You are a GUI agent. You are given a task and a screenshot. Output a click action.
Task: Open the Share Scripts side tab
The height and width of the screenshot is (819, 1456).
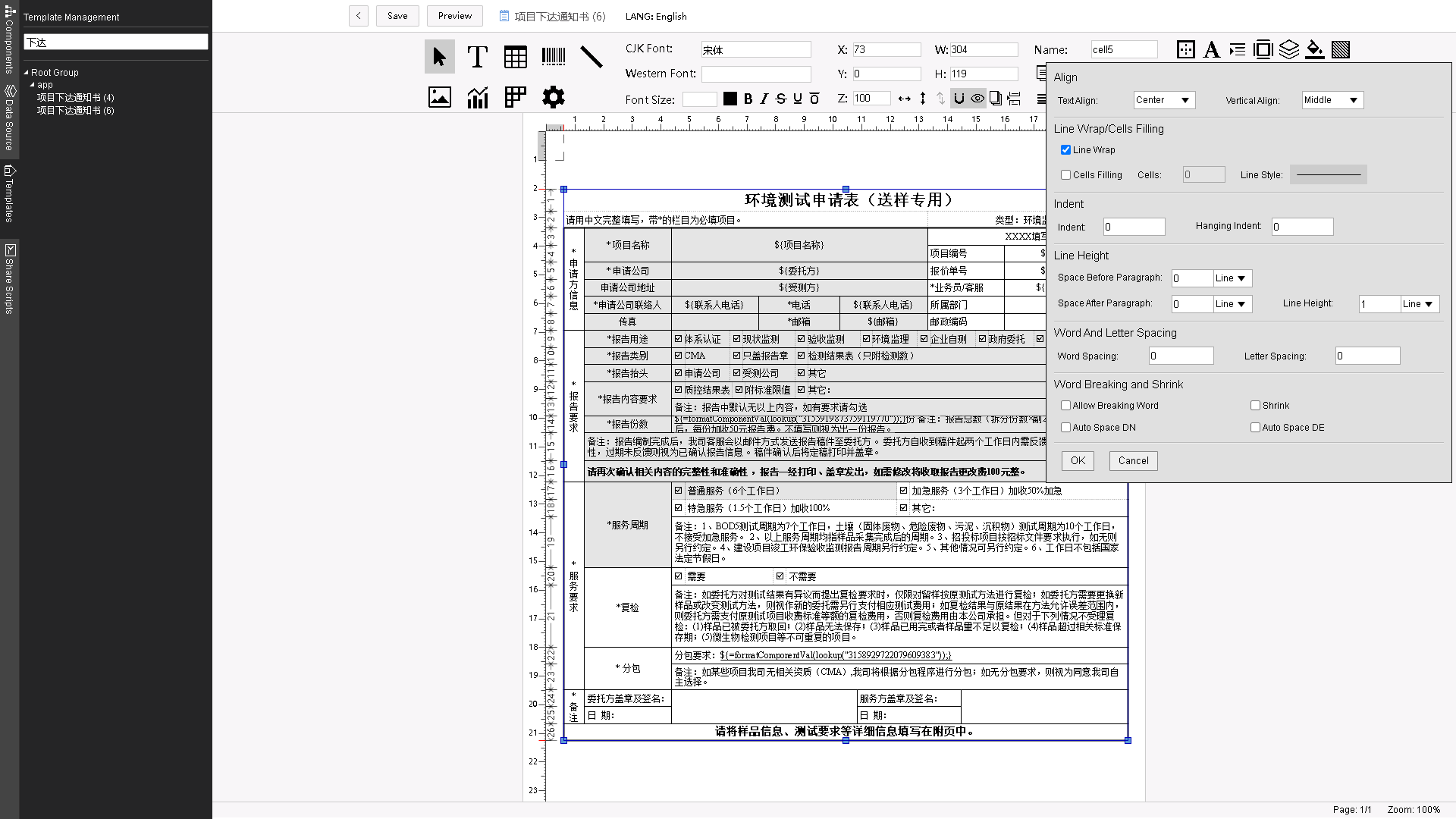(9, 278)
